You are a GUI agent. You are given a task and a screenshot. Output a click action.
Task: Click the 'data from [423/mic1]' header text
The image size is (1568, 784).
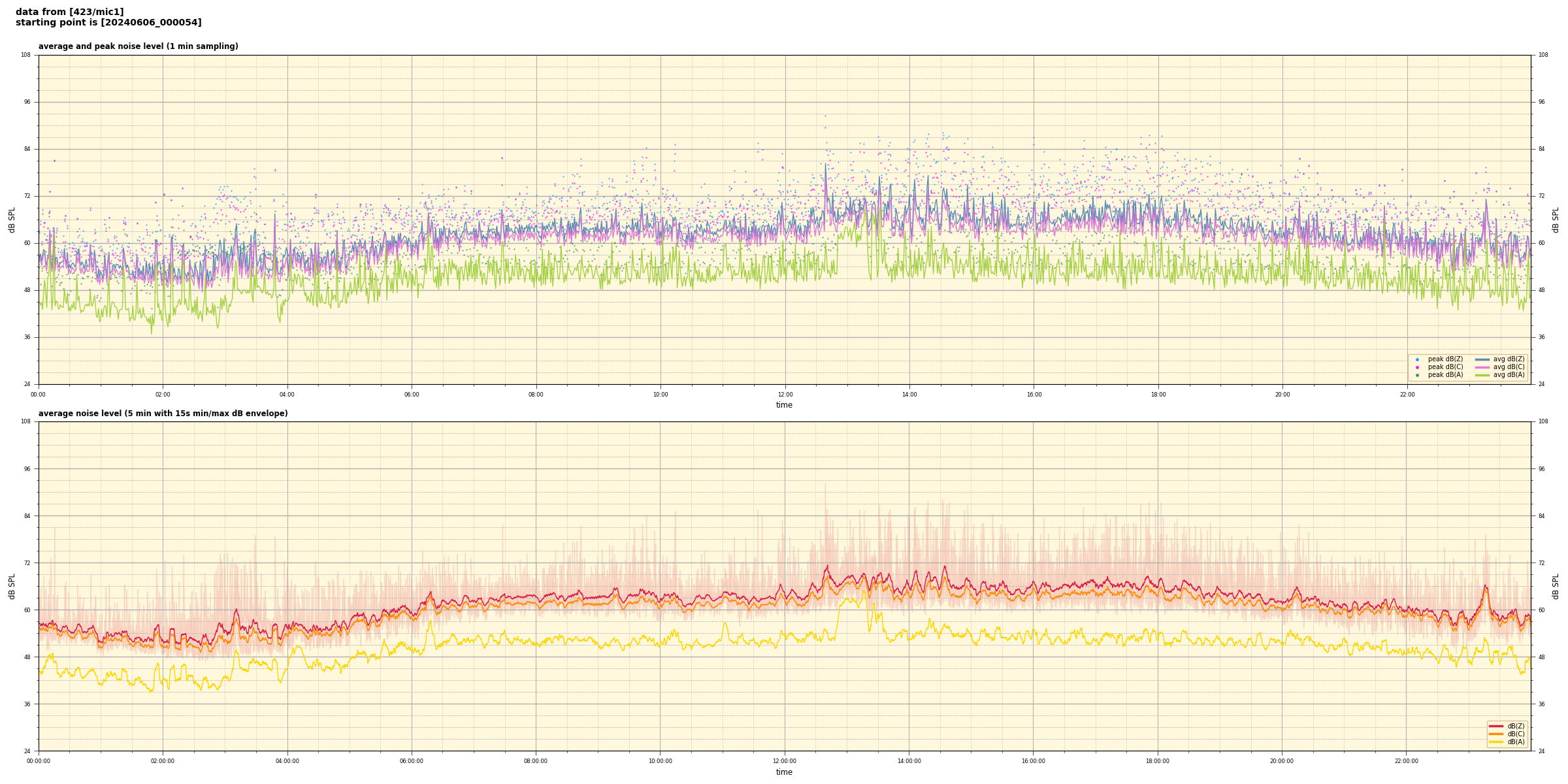click(69, 12)
